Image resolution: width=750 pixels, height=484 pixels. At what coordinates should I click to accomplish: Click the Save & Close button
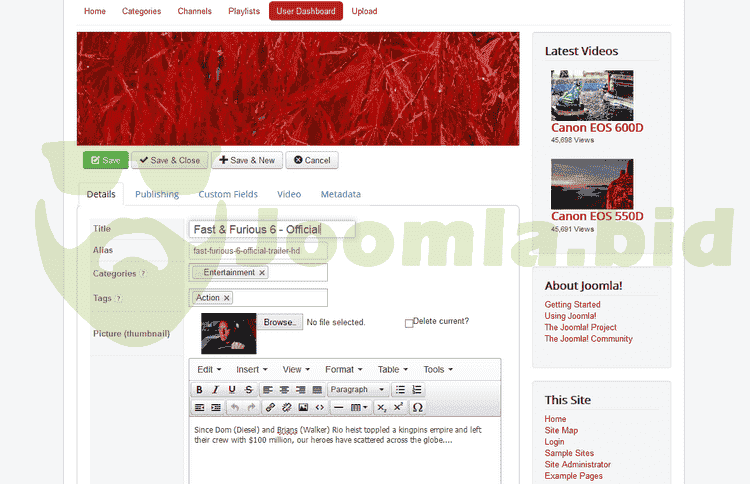(x=168, y=160)
